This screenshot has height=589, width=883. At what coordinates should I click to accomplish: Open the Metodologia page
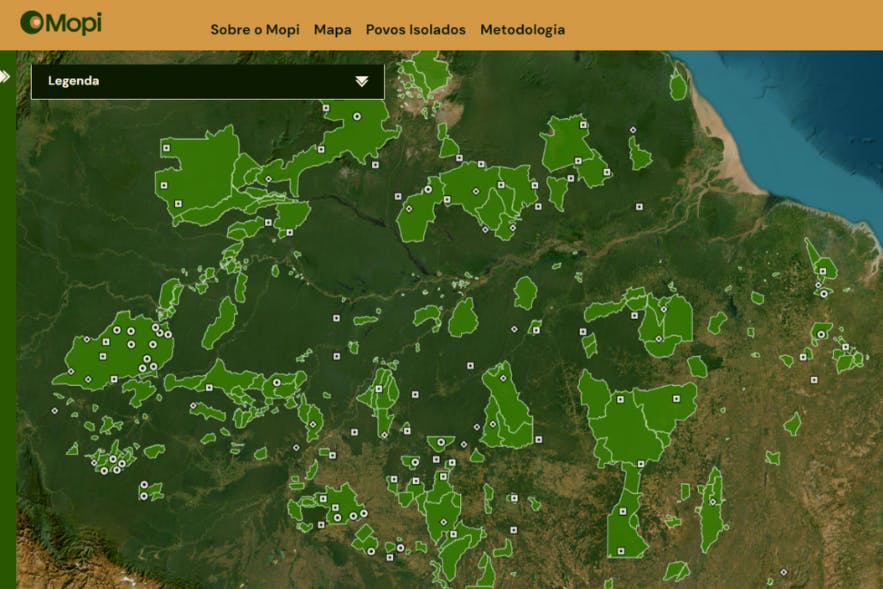[522, 30]
